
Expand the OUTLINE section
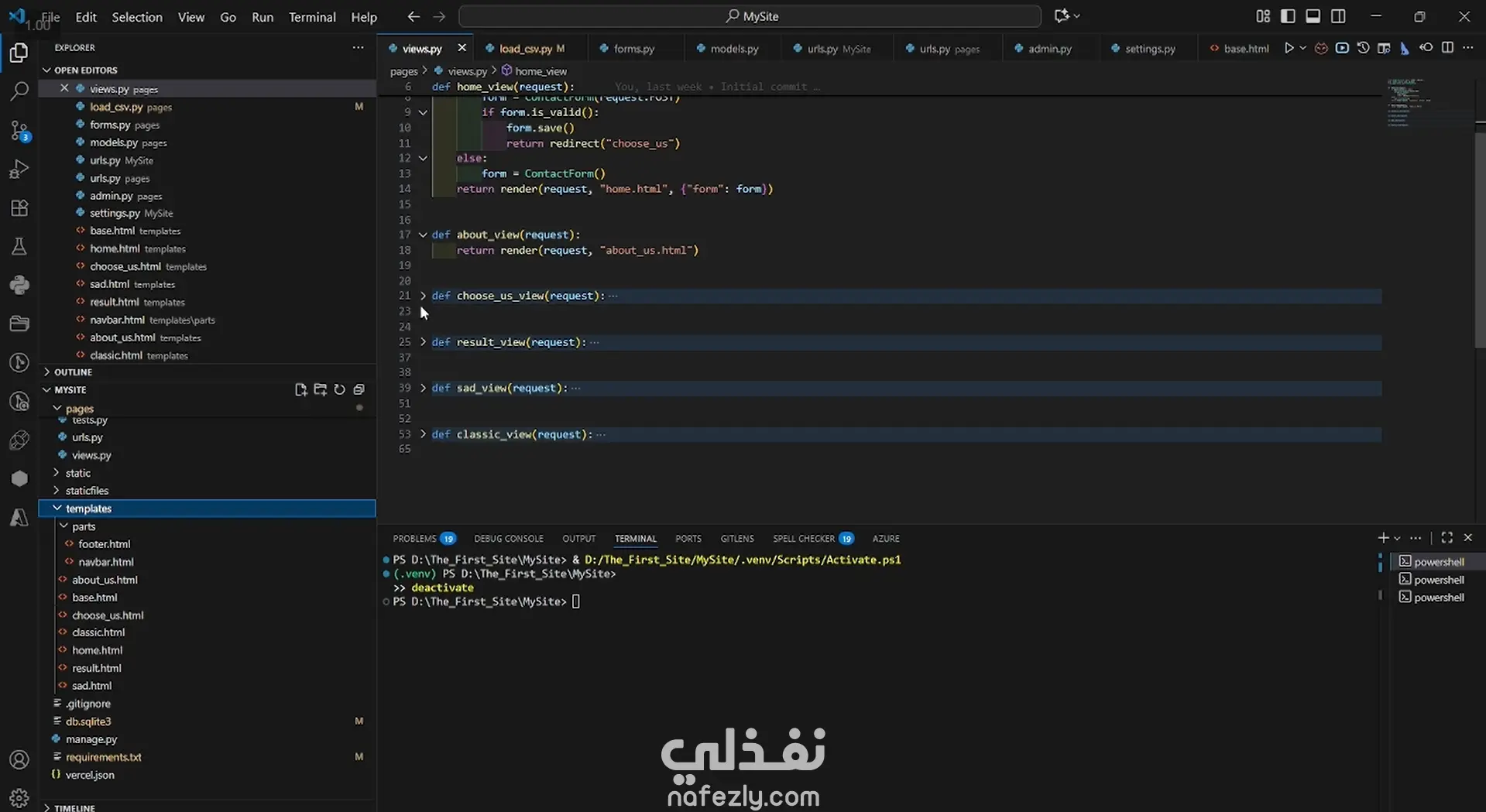[208, 372]
